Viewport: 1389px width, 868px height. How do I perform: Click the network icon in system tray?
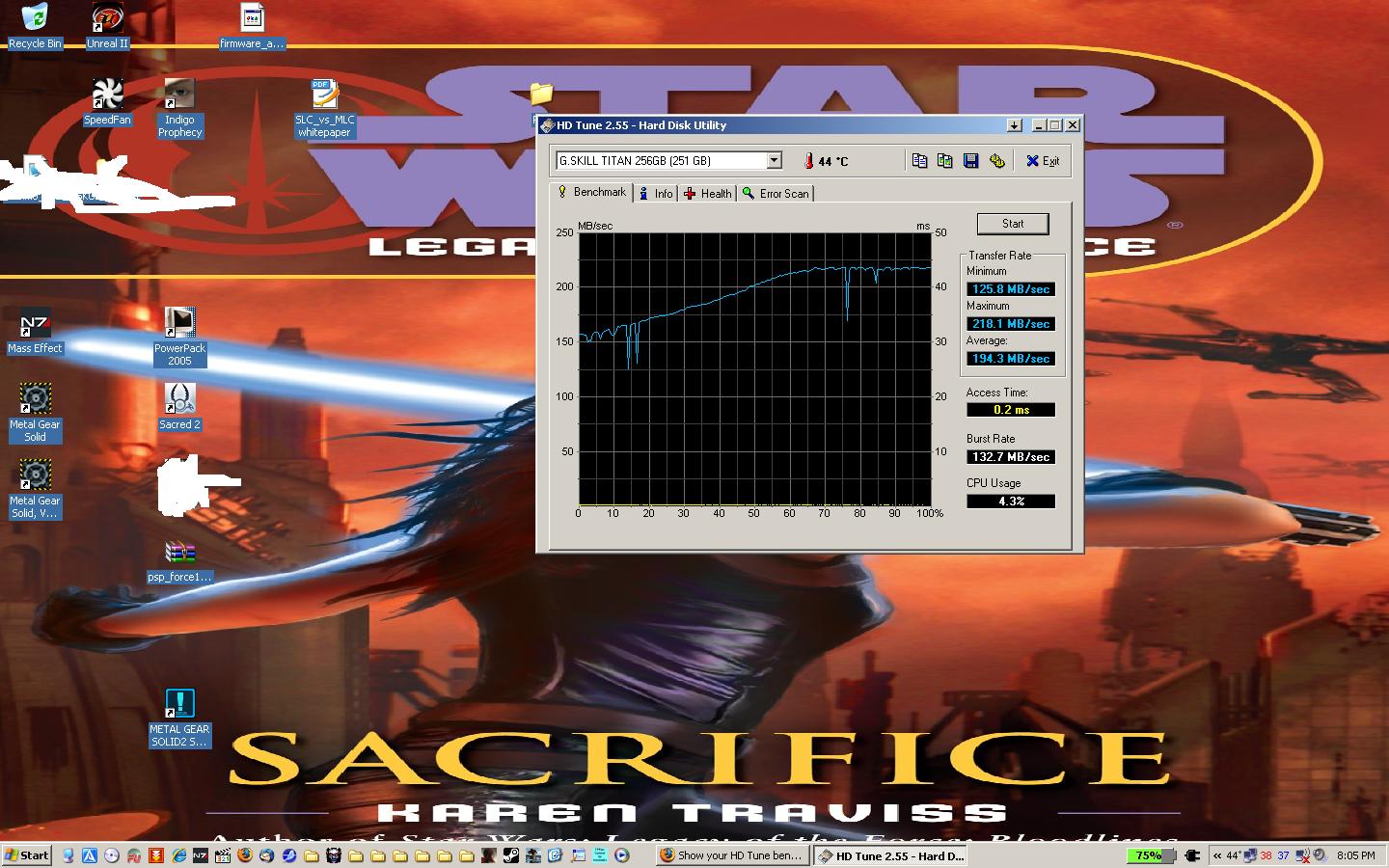coord(1250,855)
